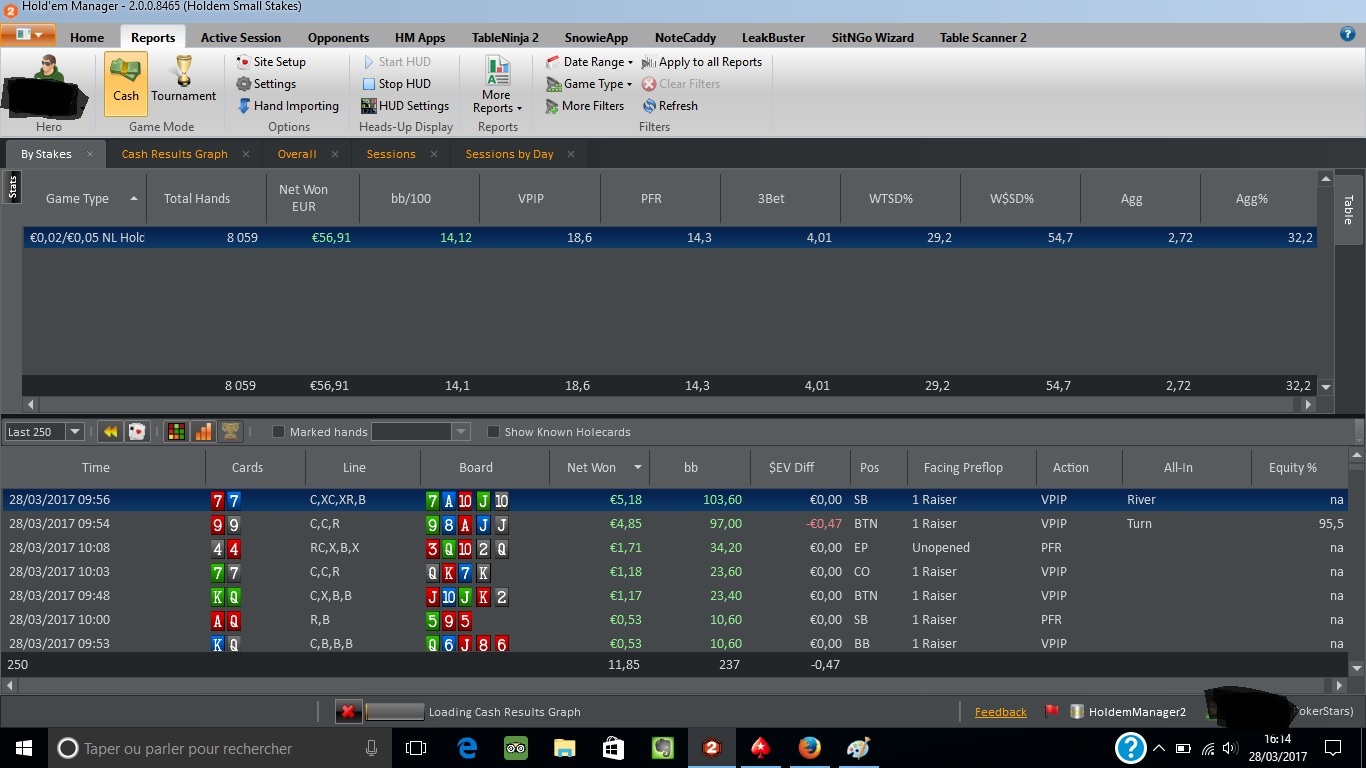Click Refresh in Filters group
This screenshot has height=768, width=1366.
coord(670,106)
